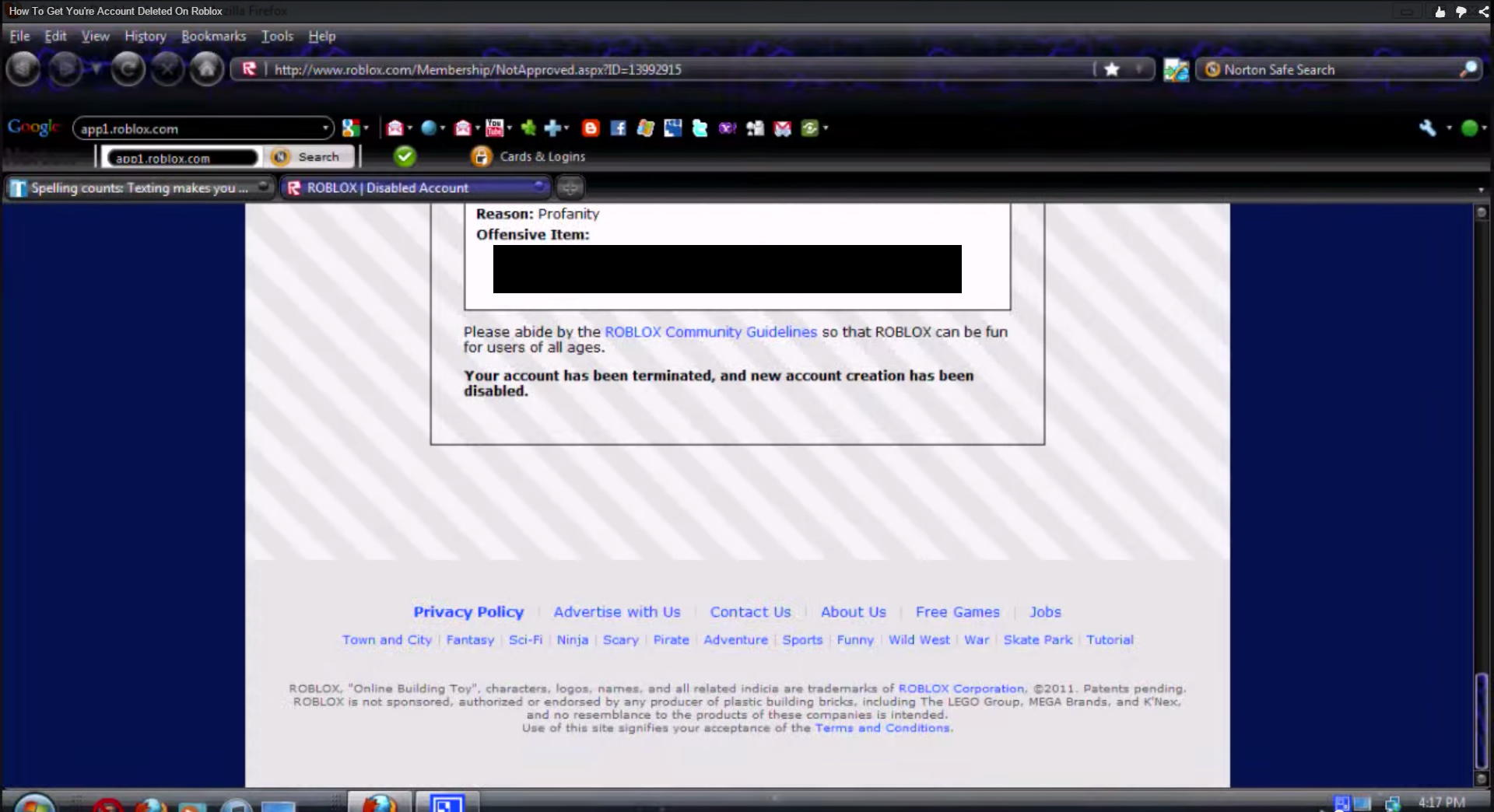Screen dimensions: 1494x812
Task: Open the Edit menu
Action: [55, 36]
